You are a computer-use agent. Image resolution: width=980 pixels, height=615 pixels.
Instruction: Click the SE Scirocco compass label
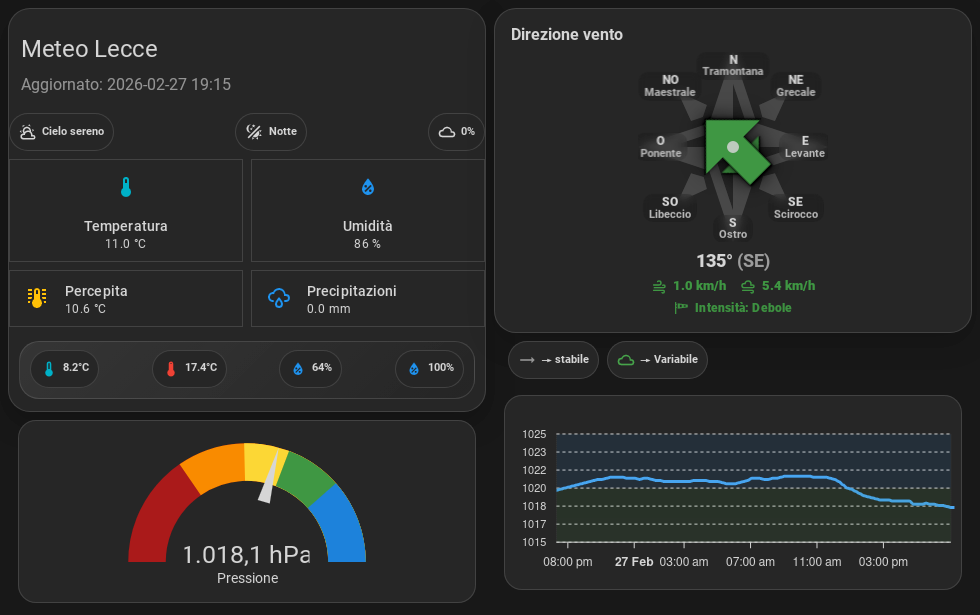795,208
